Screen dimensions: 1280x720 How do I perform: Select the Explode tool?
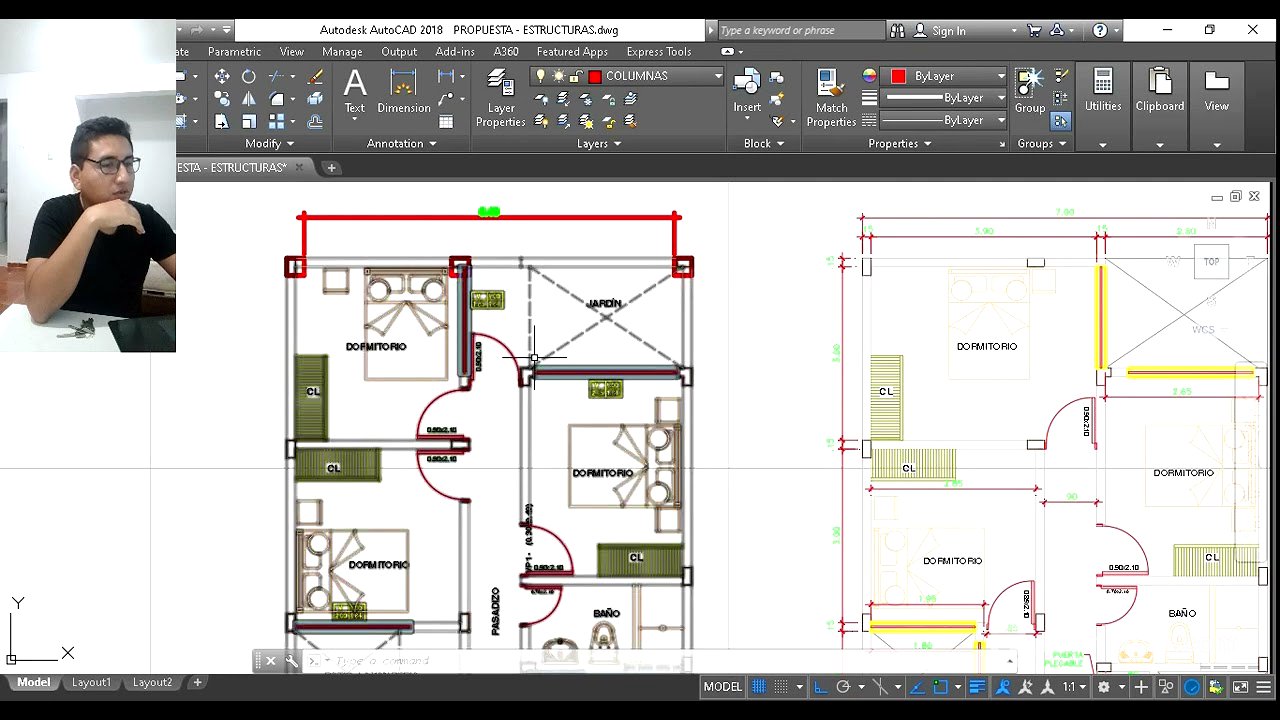315,99
